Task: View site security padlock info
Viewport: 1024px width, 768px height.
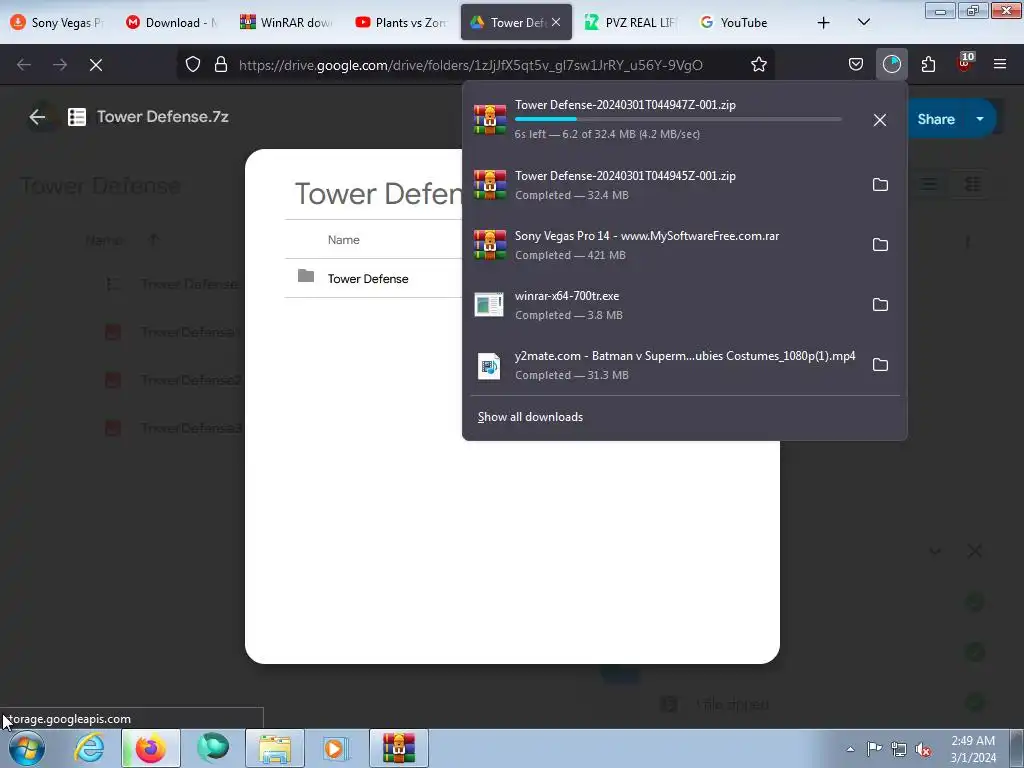Action: [x=221, y=65]
